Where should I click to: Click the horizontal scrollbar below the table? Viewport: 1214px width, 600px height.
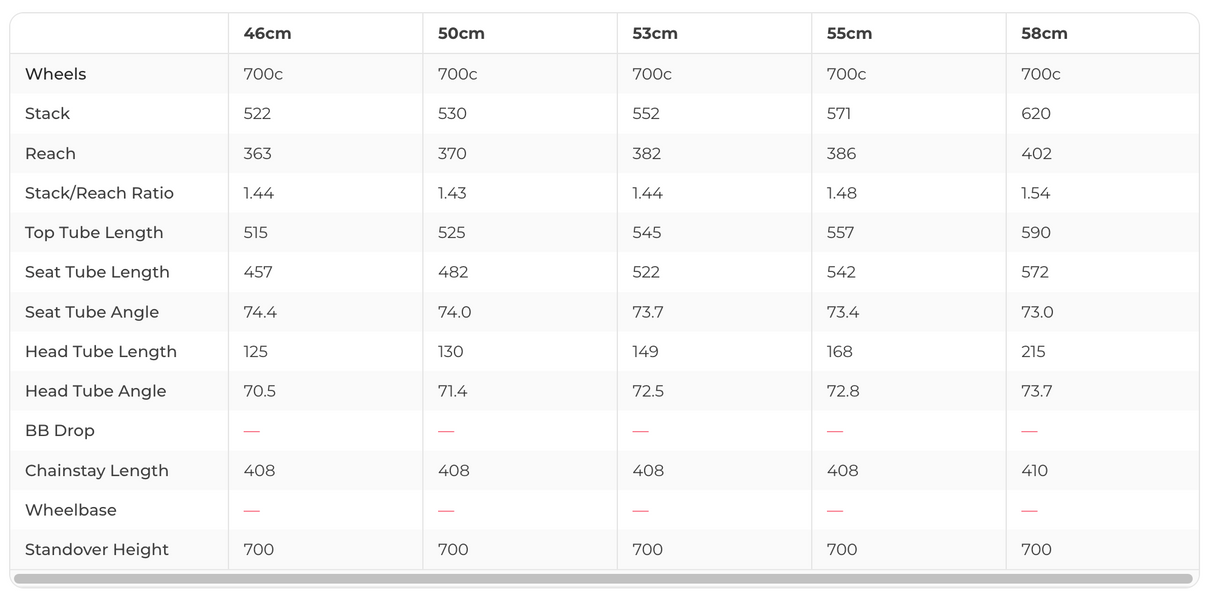[x=603, y=579]
